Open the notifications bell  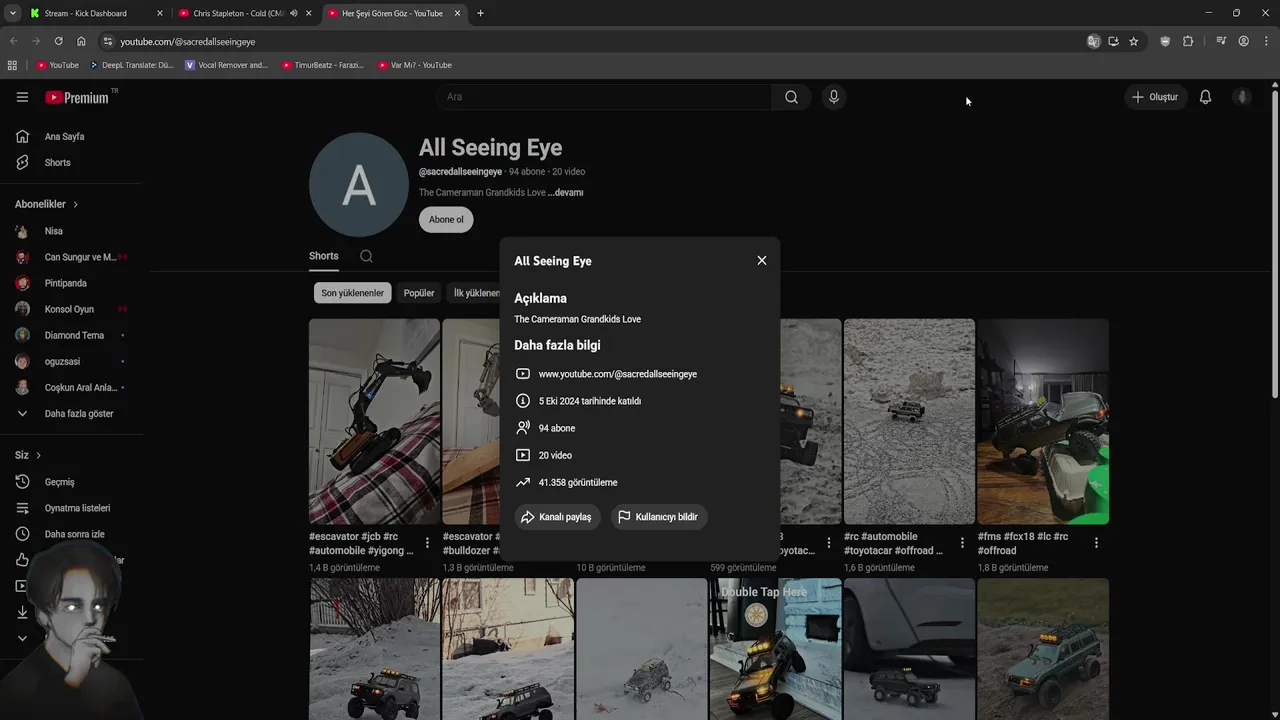click(x=1205, y=97)
